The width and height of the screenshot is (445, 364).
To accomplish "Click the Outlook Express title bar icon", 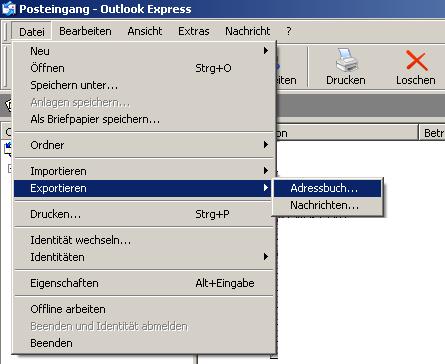I will pos(8,8).
